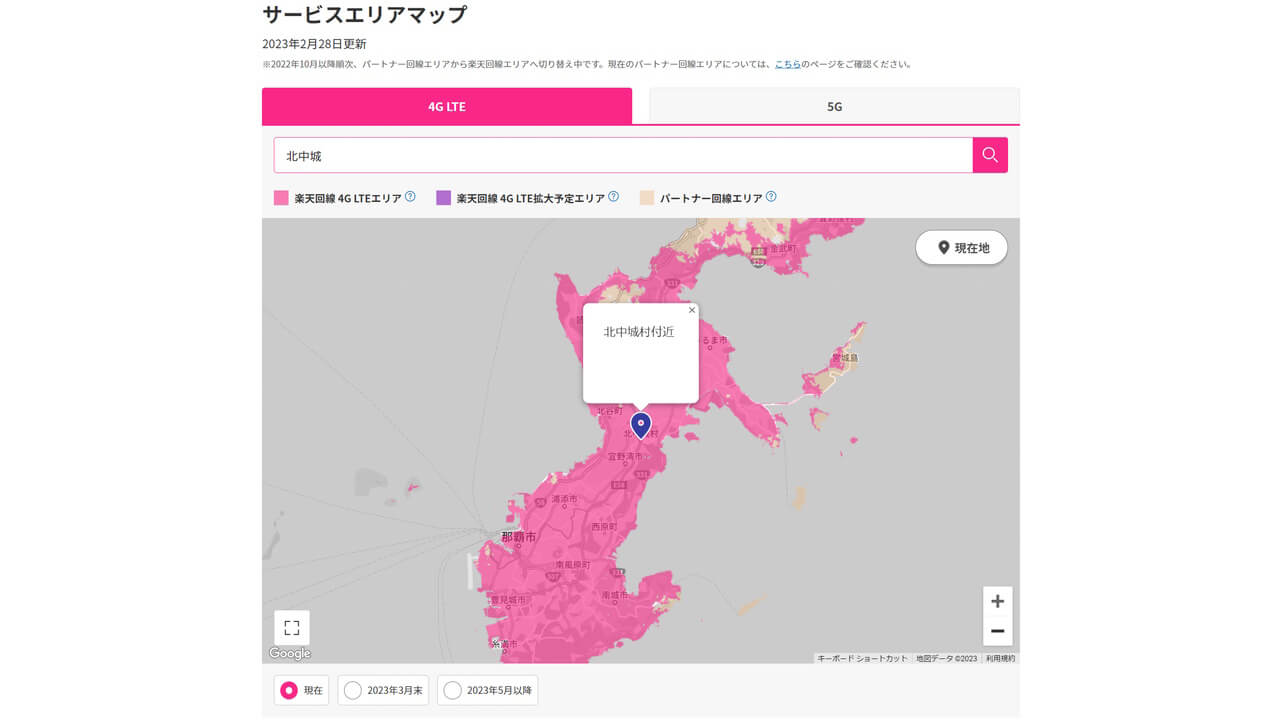This screenshot has height=720, width=1280.
Task: Open the fullscreen map view icon
Action: (291, 627)
